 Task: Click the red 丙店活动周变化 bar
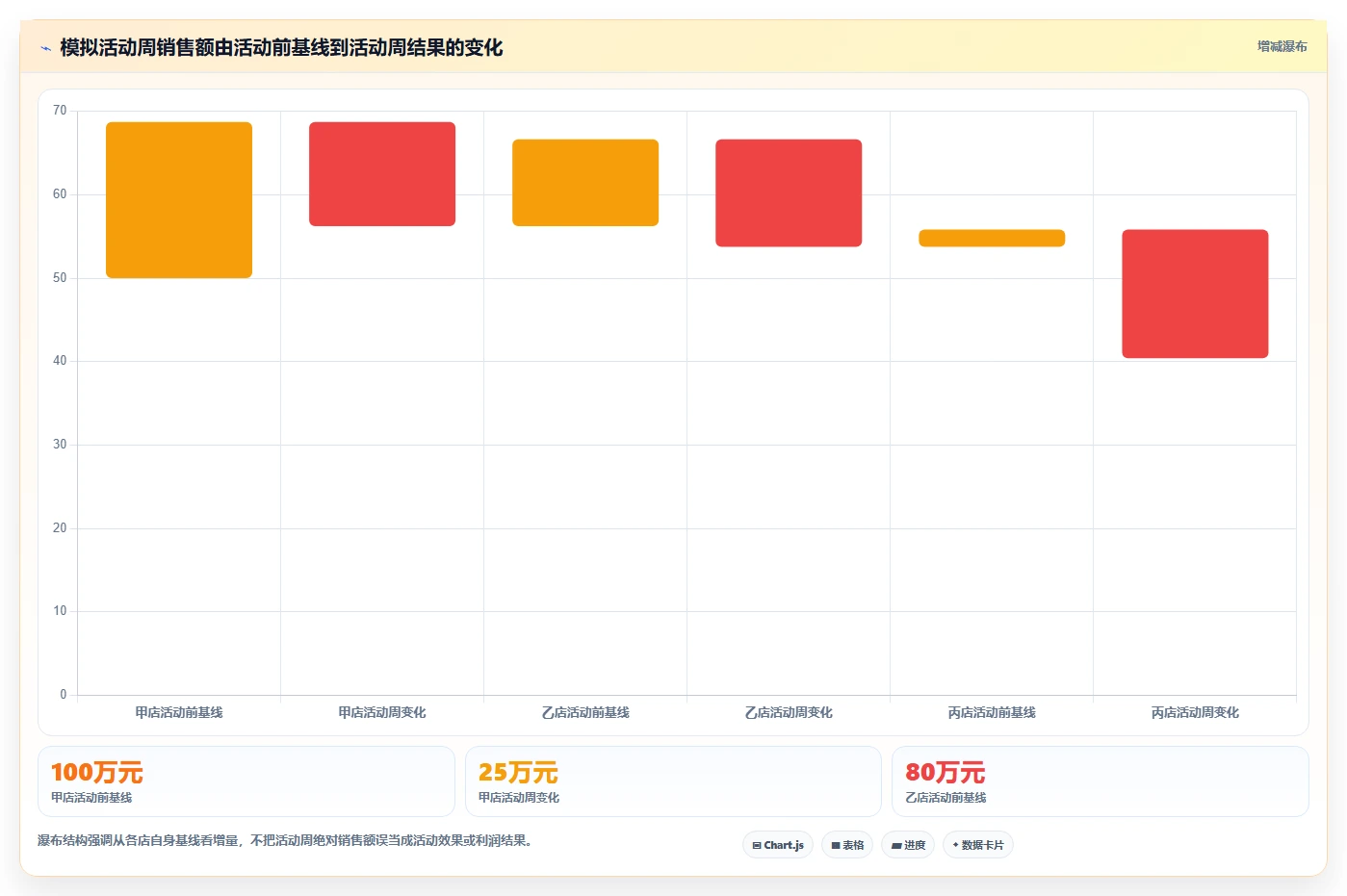click(1195, 294)
